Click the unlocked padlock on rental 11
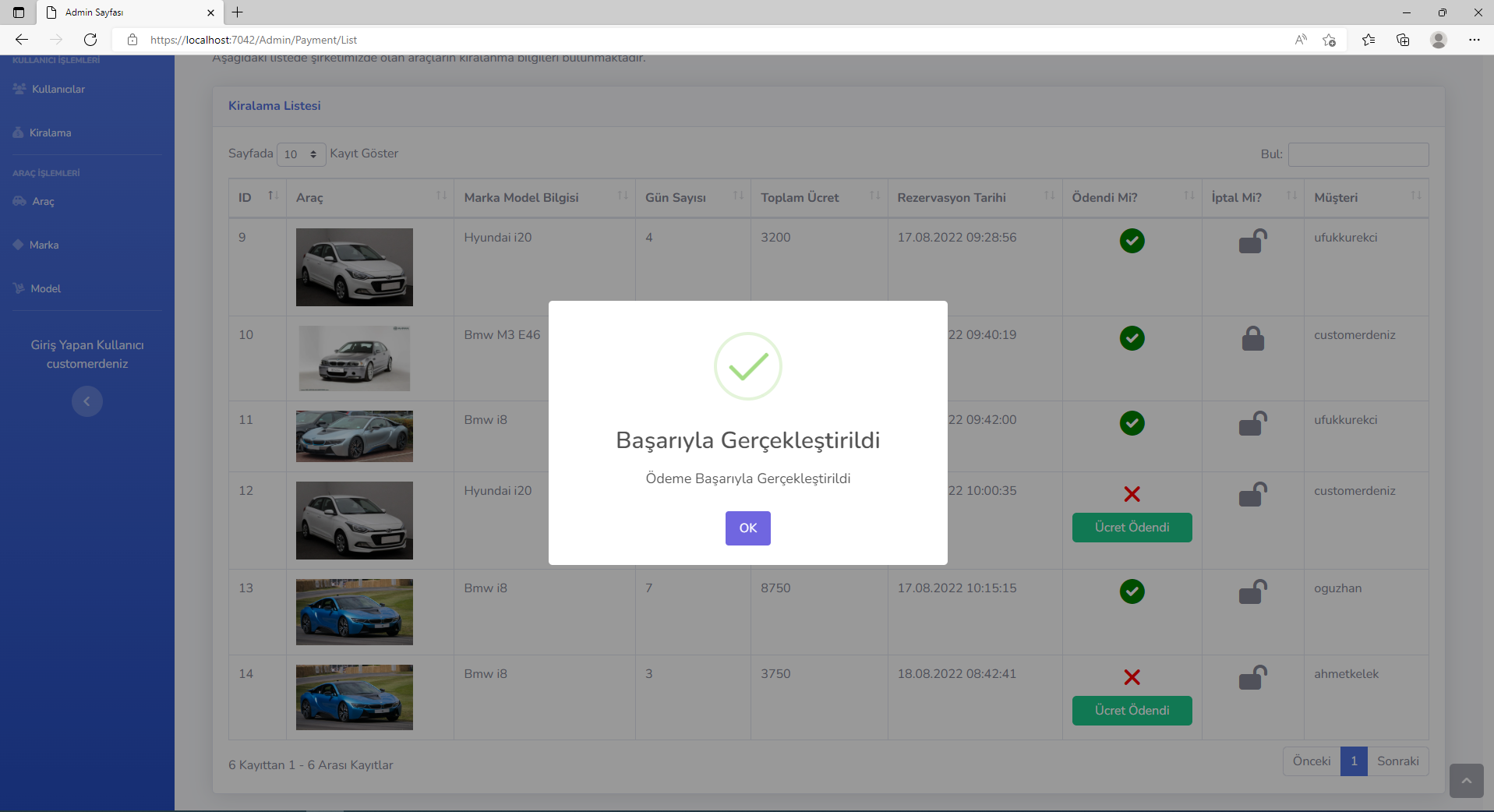The height and width of the screenshot is (812, 1494). tap(1252, 423)
